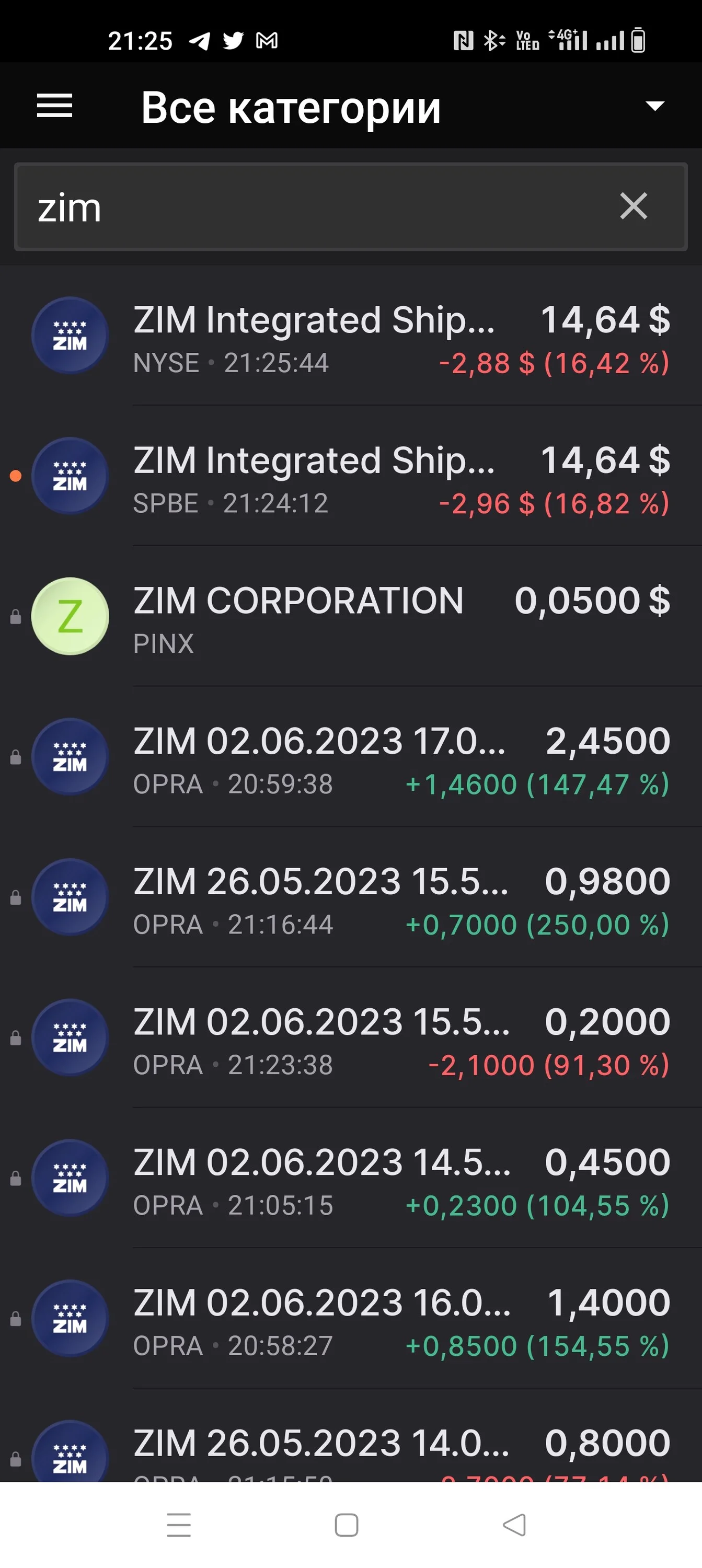Image resolution: width=702 pixels, height=1568 pixels.
Task: Clear the zim search text
Action: point(633,206)
